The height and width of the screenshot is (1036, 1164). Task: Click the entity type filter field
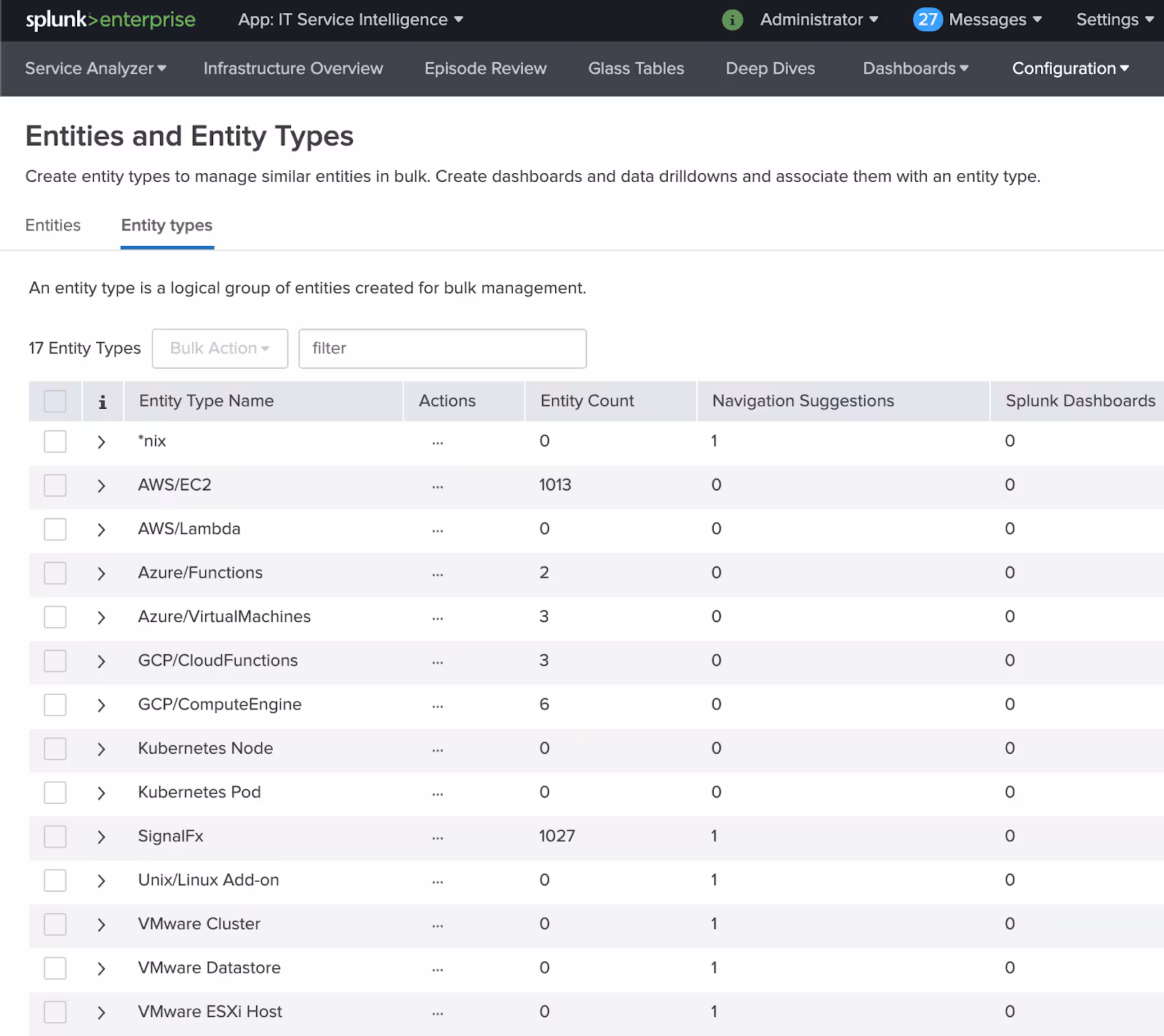click(442, 348)
